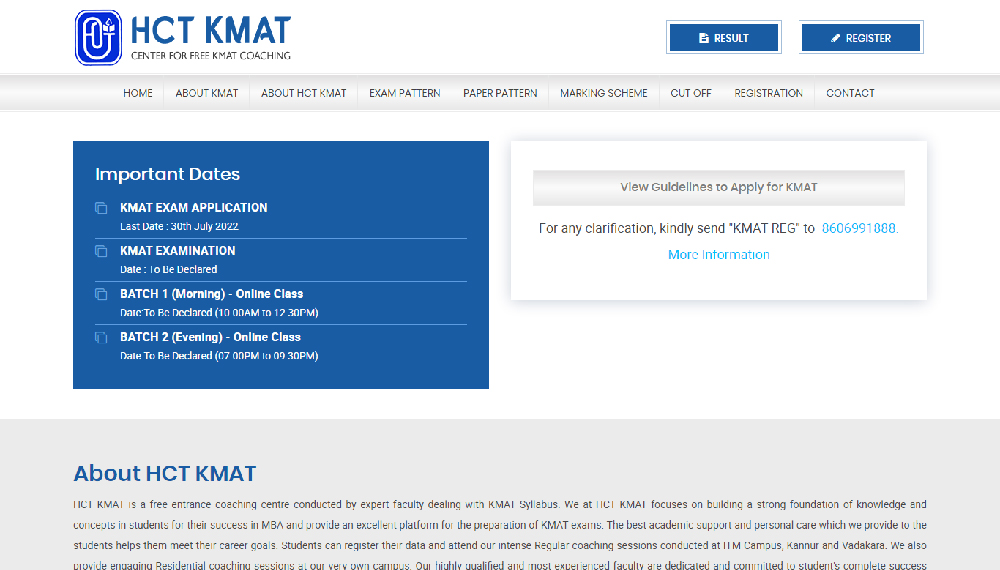Image resolution: width=1000 pixels, height=570 pixels.
Task: Click the copy icon beside KMAT EXAM APPLICATION
Action: click(x=101, y=208)
